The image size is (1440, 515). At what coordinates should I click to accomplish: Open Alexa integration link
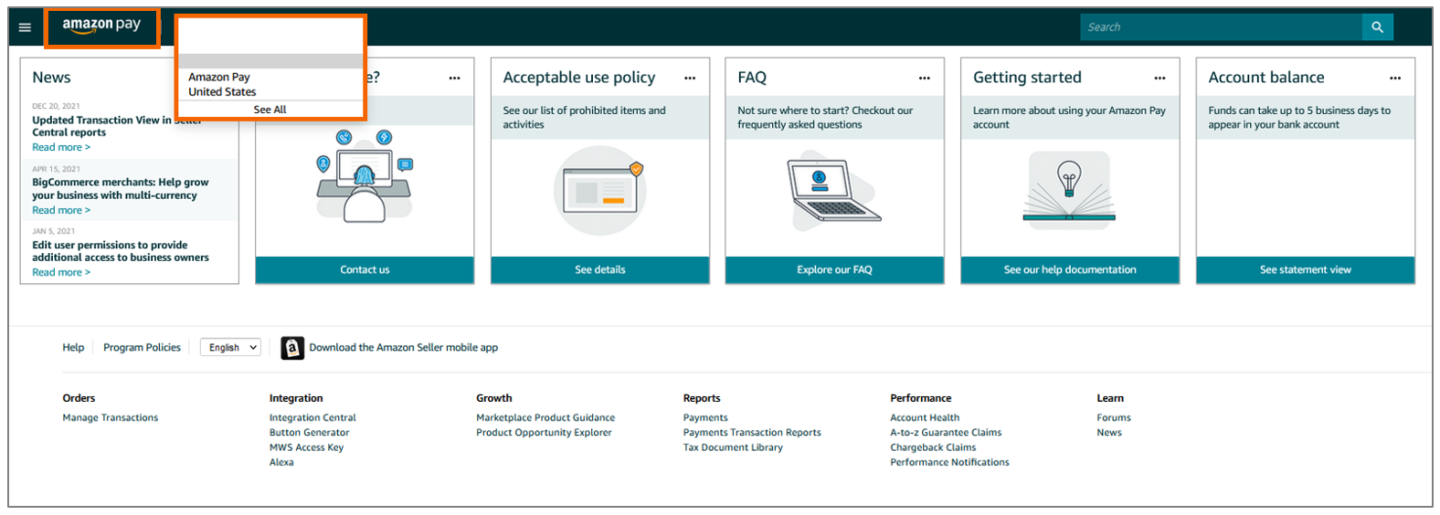click(281, 463)
